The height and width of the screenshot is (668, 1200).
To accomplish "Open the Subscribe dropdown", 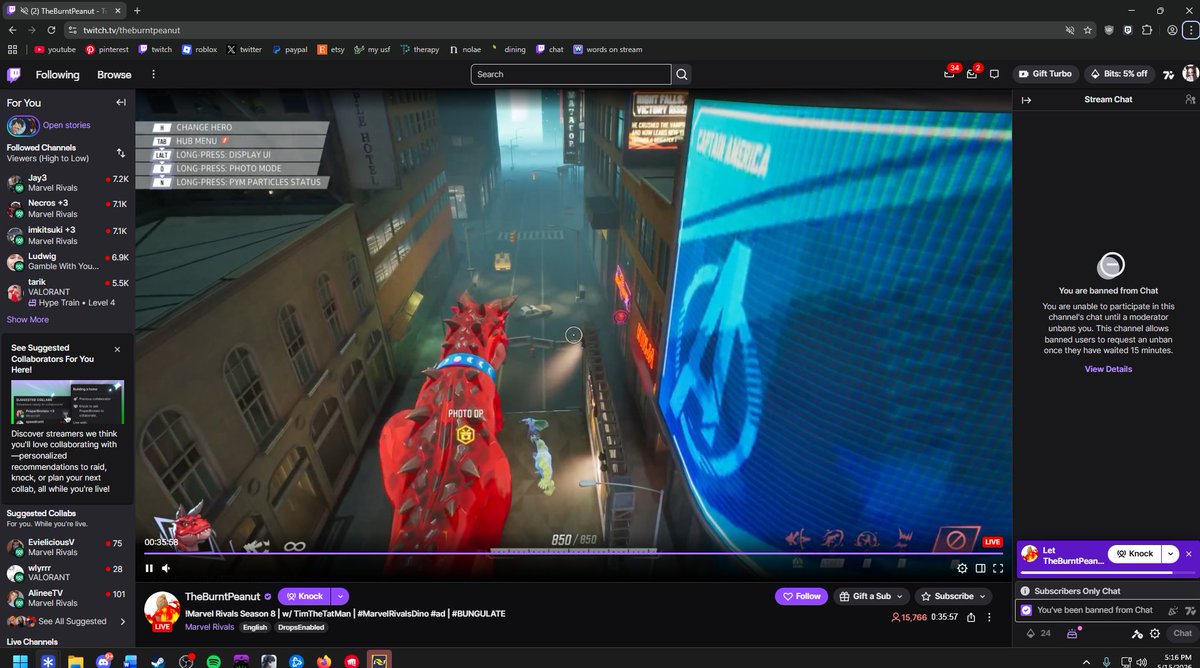I will pos(954,596).
